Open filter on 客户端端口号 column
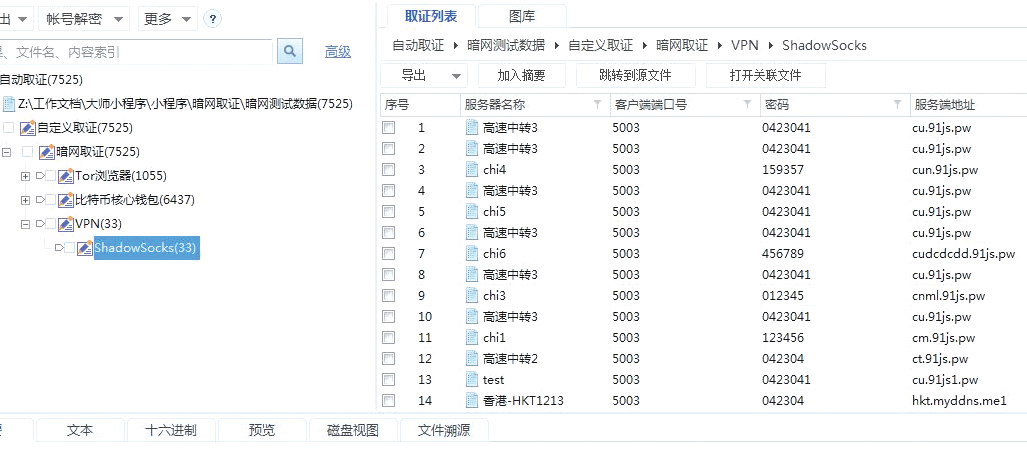The width and height of the screenshot is (1027, 454). click(747, 105)
